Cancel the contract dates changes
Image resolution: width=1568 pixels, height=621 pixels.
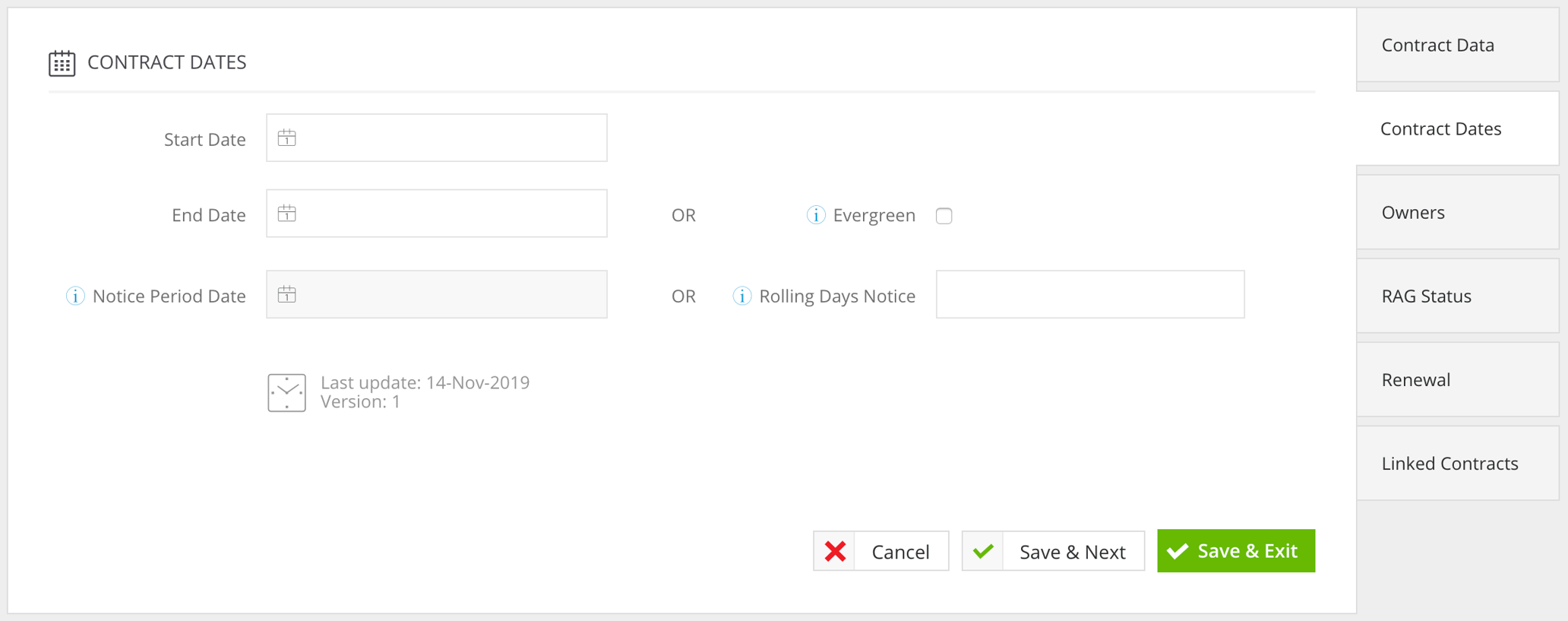pos(880,551)
